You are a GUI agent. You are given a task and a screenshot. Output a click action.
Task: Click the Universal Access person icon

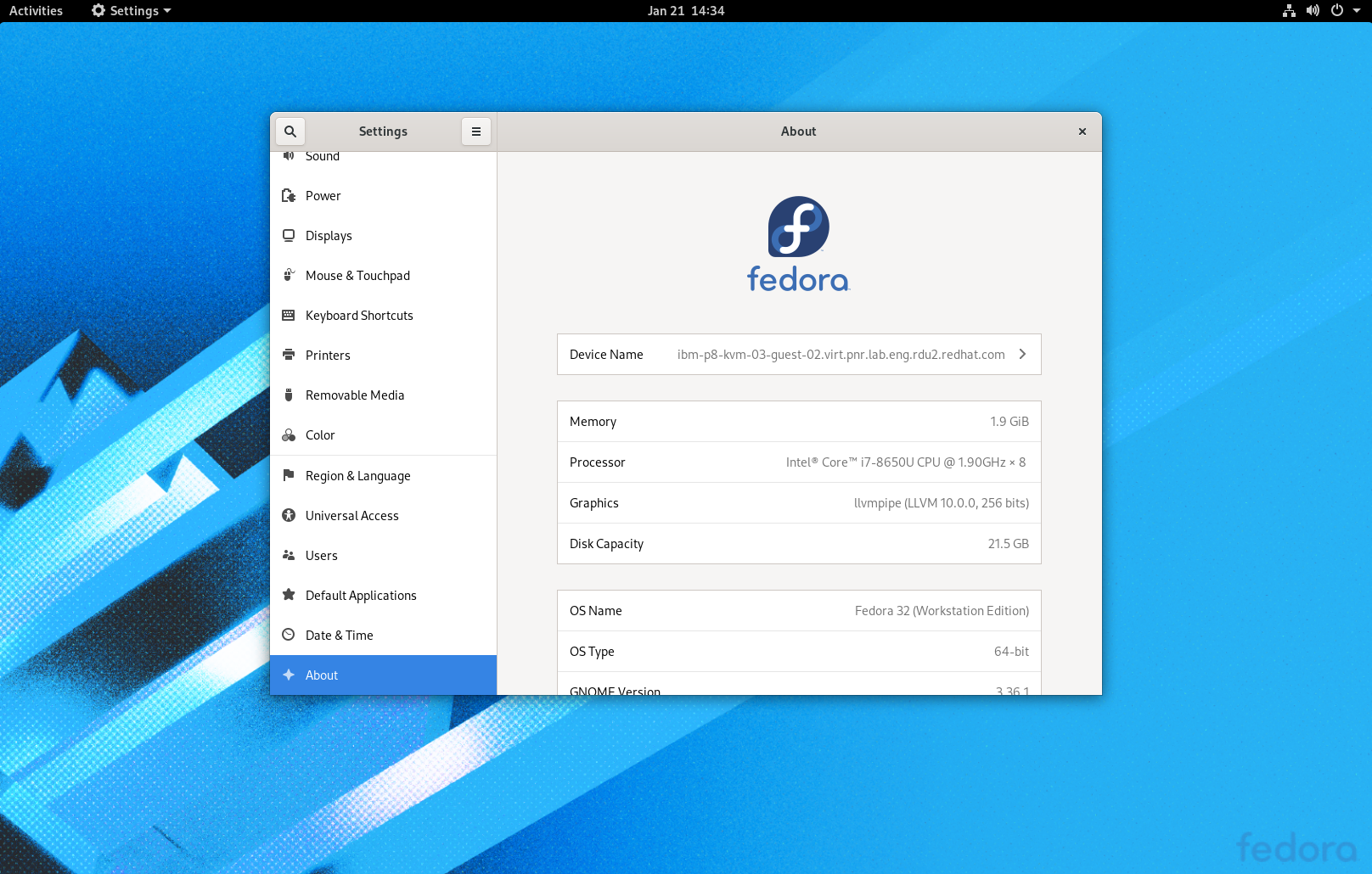coord(289,515)
